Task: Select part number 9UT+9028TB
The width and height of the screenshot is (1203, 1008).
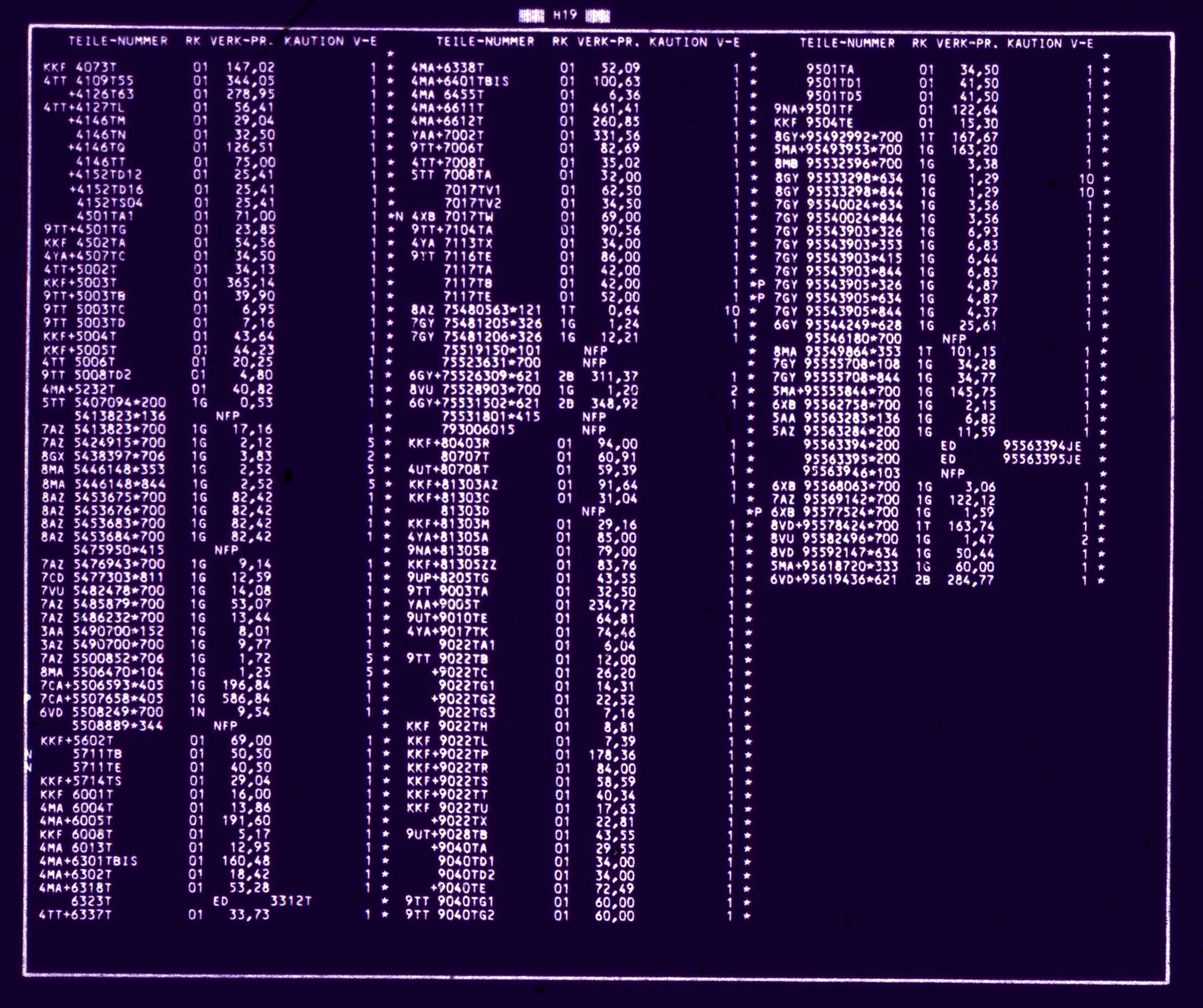Action: click(447, 834)
